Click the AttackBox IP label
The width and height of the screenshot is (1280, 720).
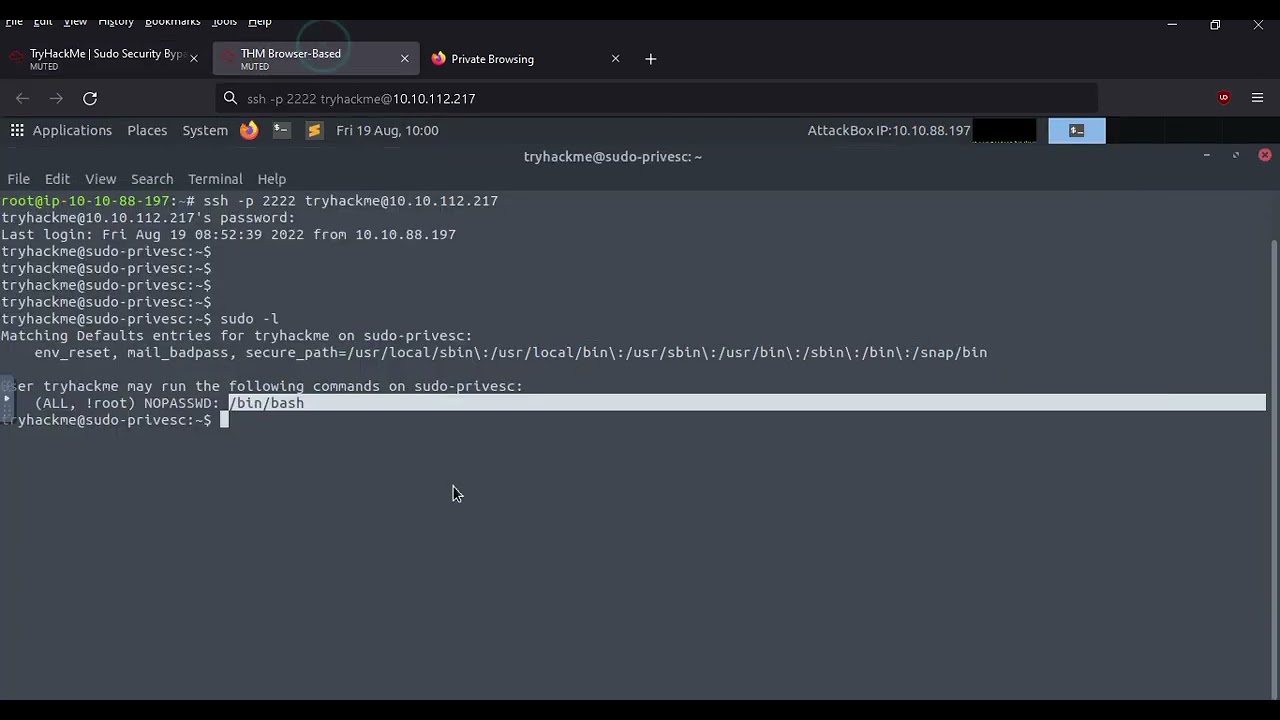click(x=889, y=130)
